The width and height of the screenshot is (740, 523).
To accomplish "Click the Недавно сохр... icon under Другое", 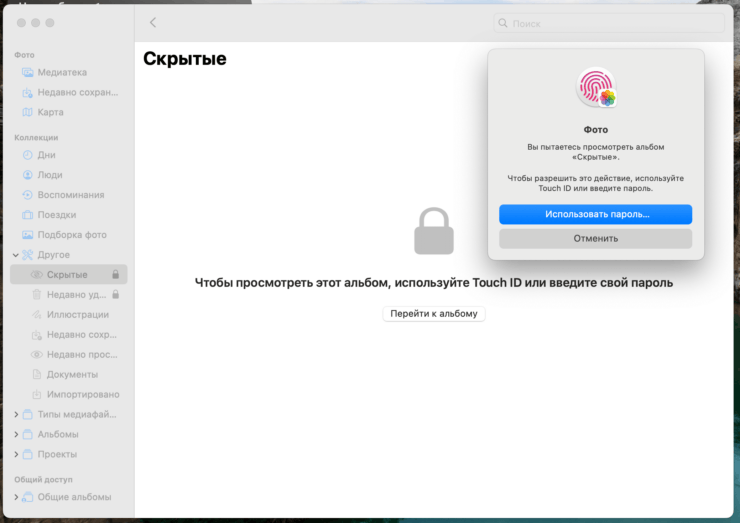I will 37,335.
